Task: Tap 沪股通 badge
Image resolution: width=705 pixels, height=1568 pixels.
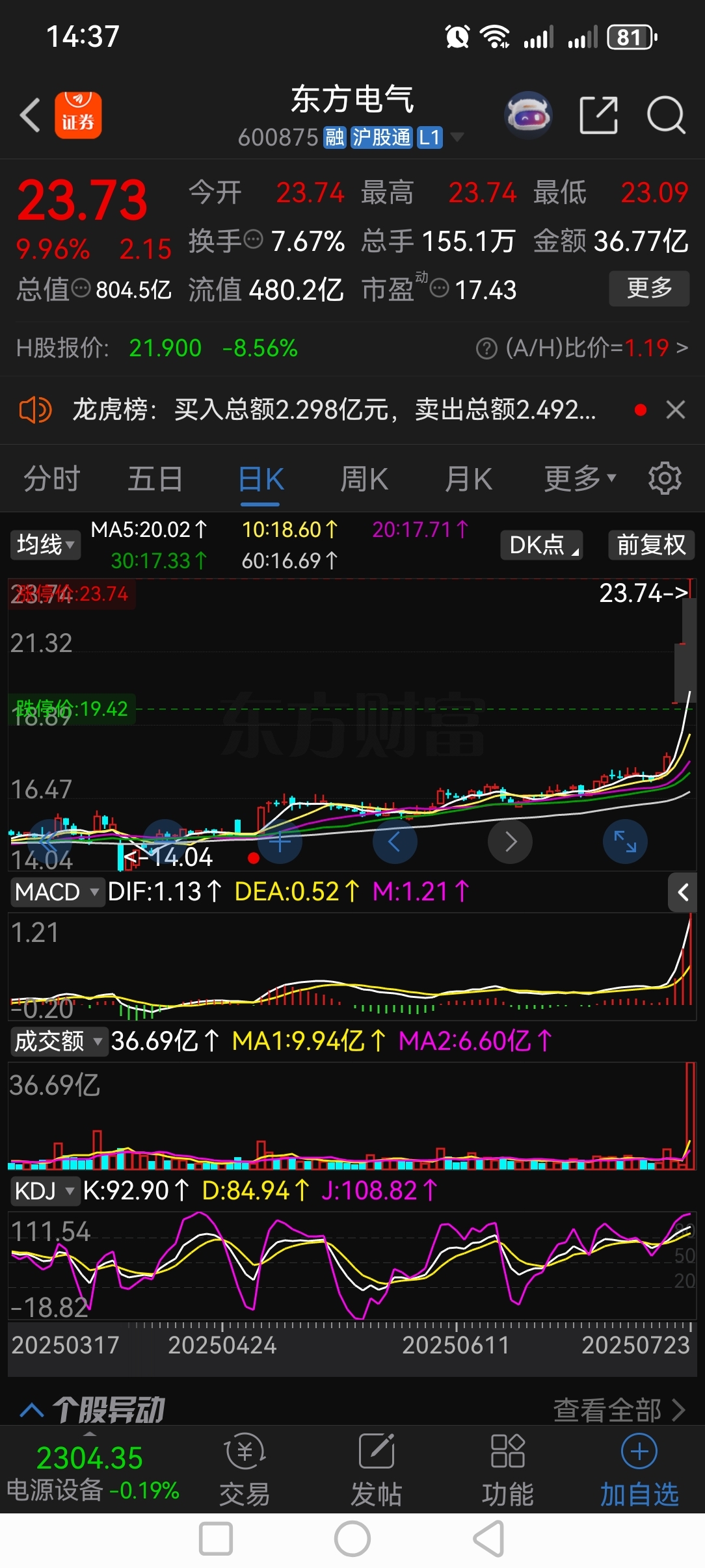Action: pyautogui.click(x=381, y=137)
